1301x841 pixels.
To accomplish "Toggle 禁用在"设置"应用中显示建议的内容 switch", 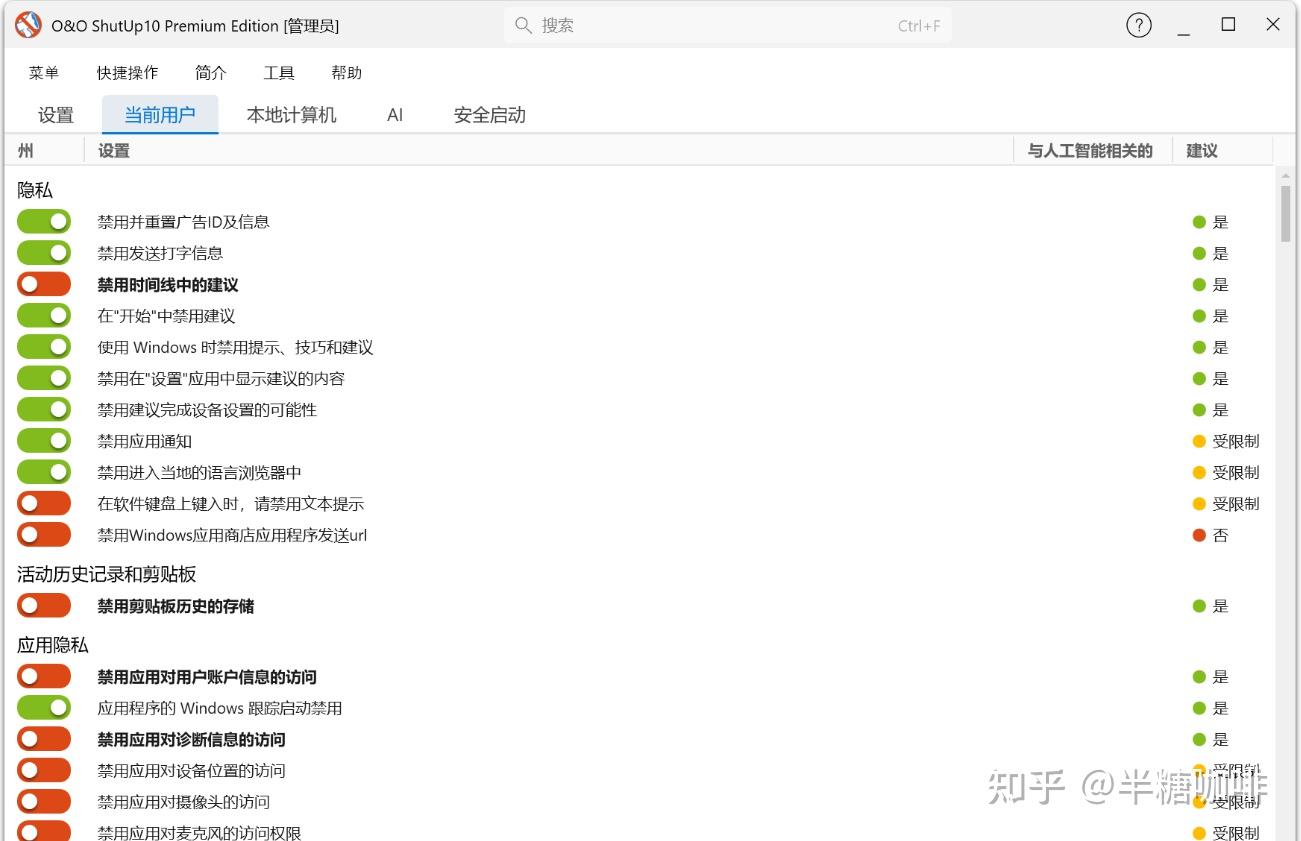I will point(44,379).
